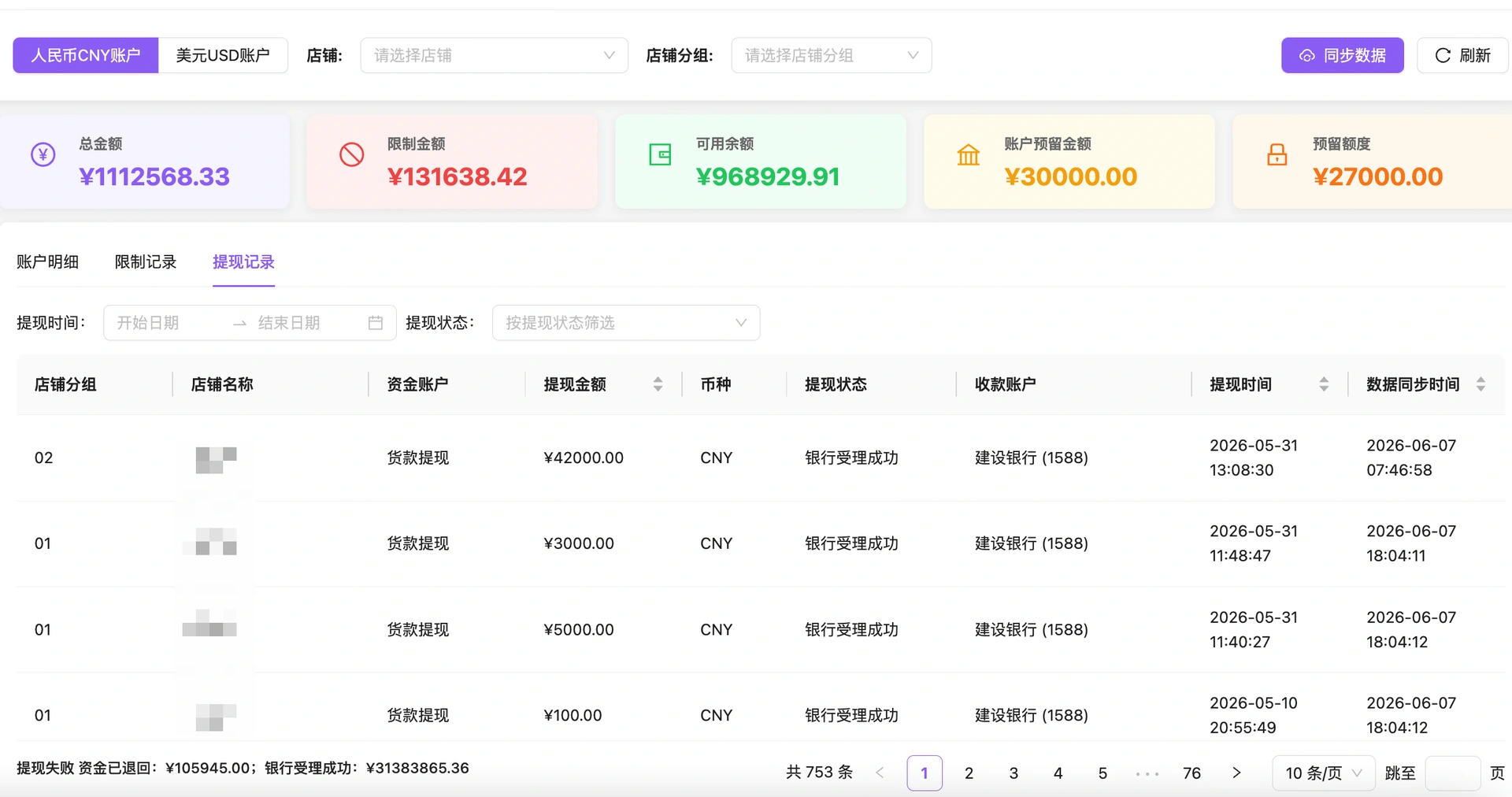Go to page 76
1512x797 pixels.
click(x=1191, y=773)
